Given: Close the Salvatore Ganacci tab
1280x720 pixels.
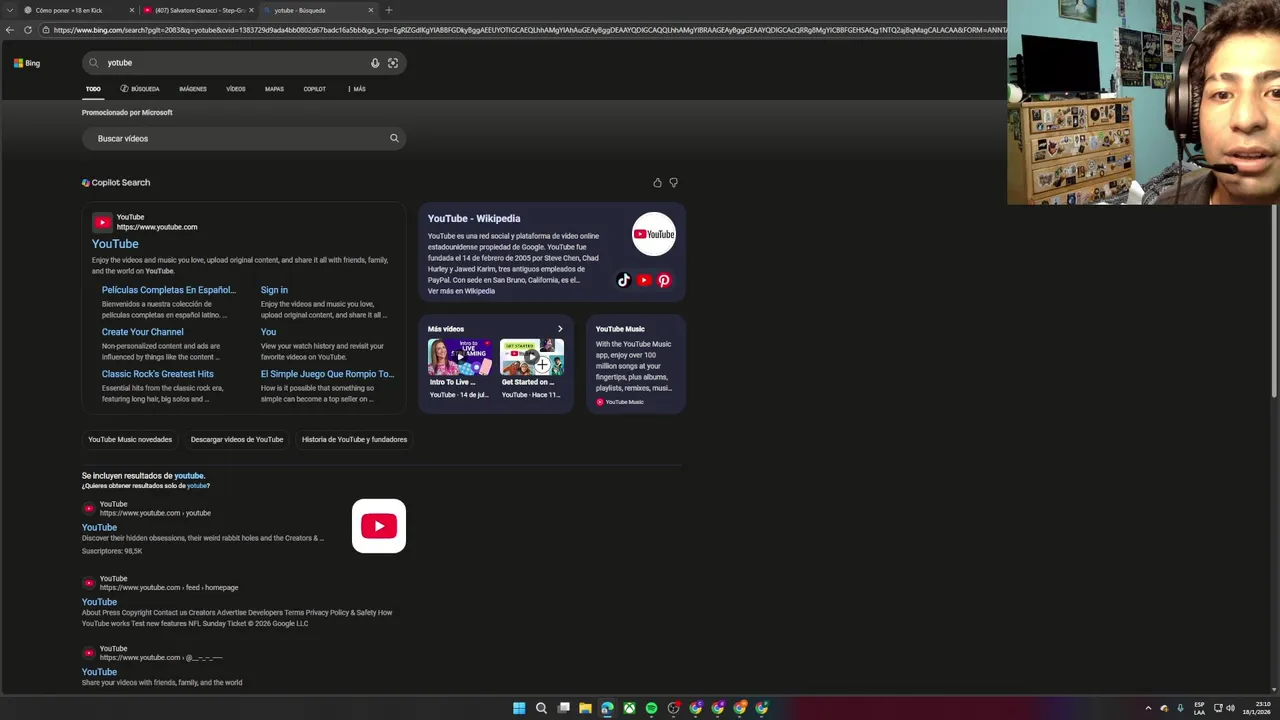Looking at the screenshot, I should click(x=251, y=10).
